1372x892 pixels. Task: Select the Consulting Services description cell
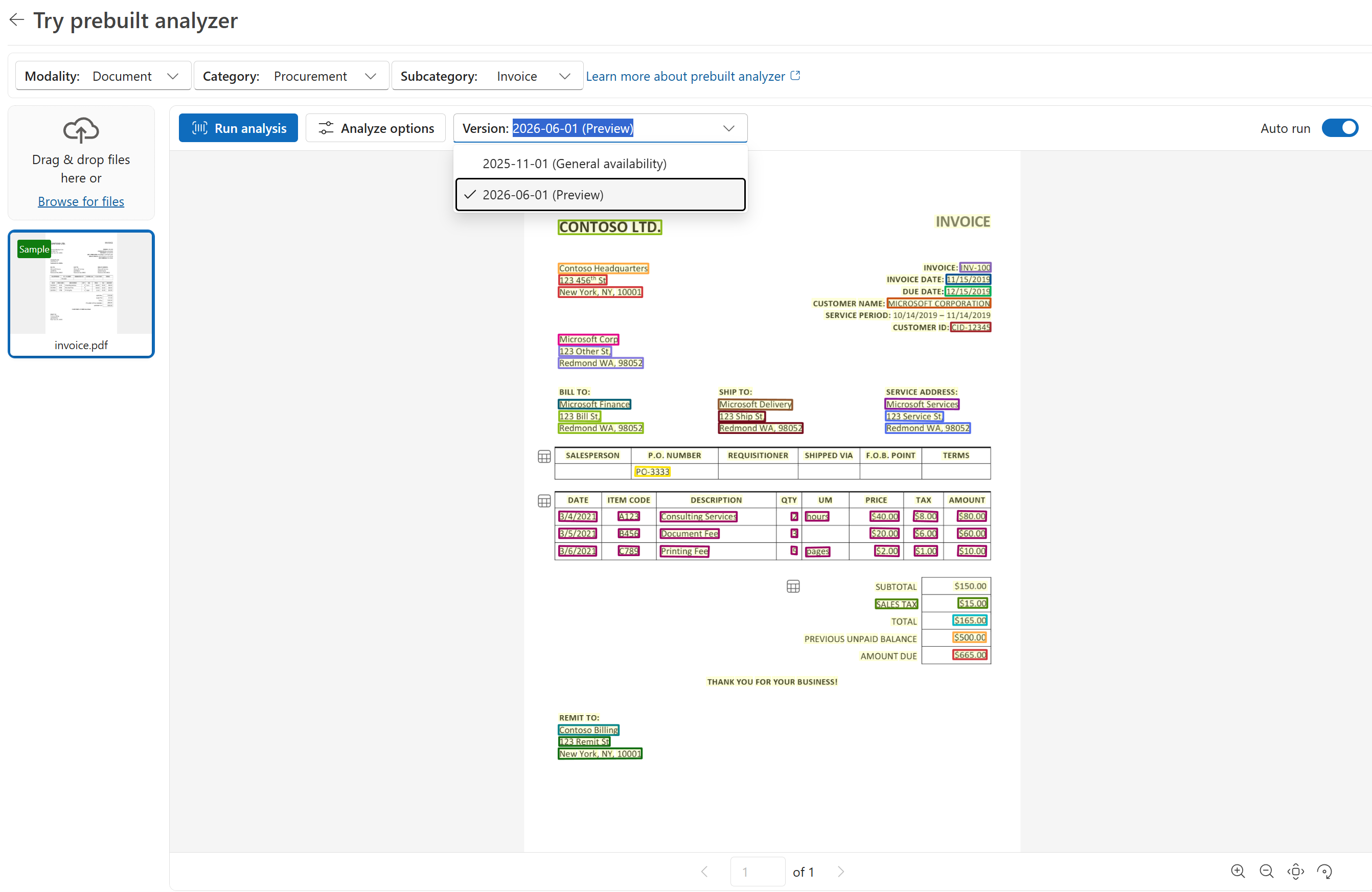(x=699, y=517)
